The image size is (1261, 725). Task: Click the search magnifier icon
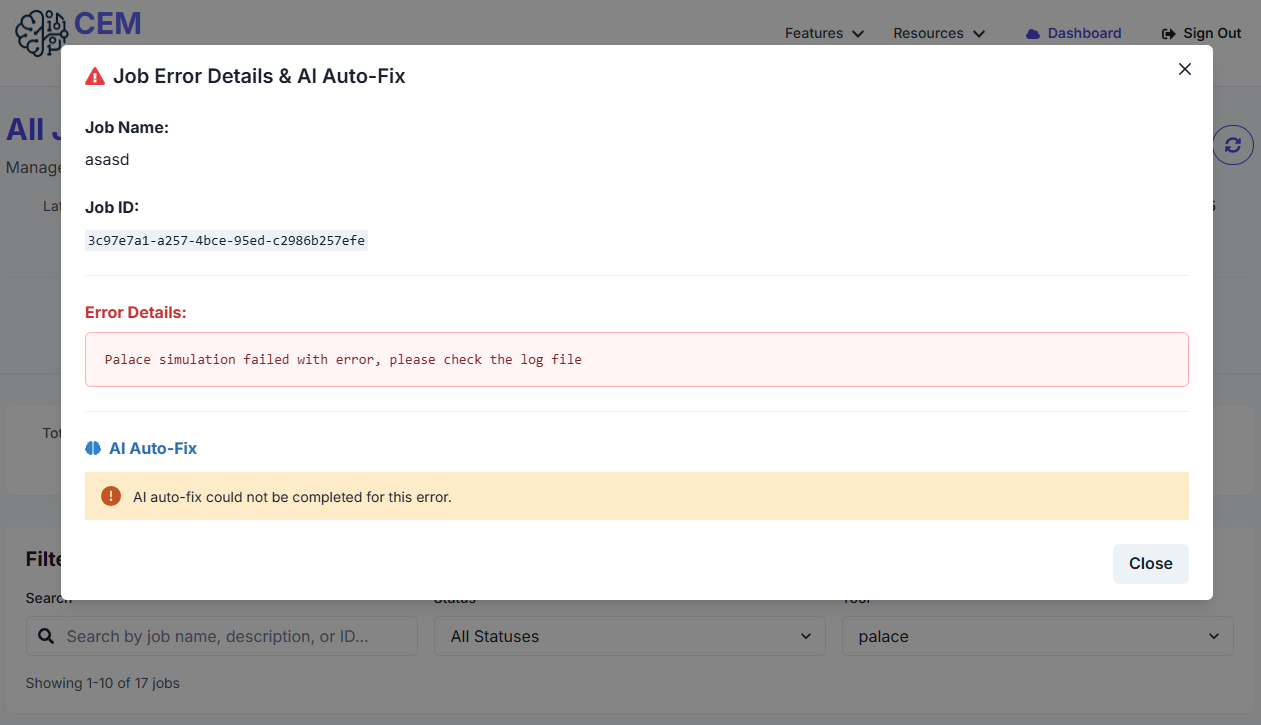46,636
